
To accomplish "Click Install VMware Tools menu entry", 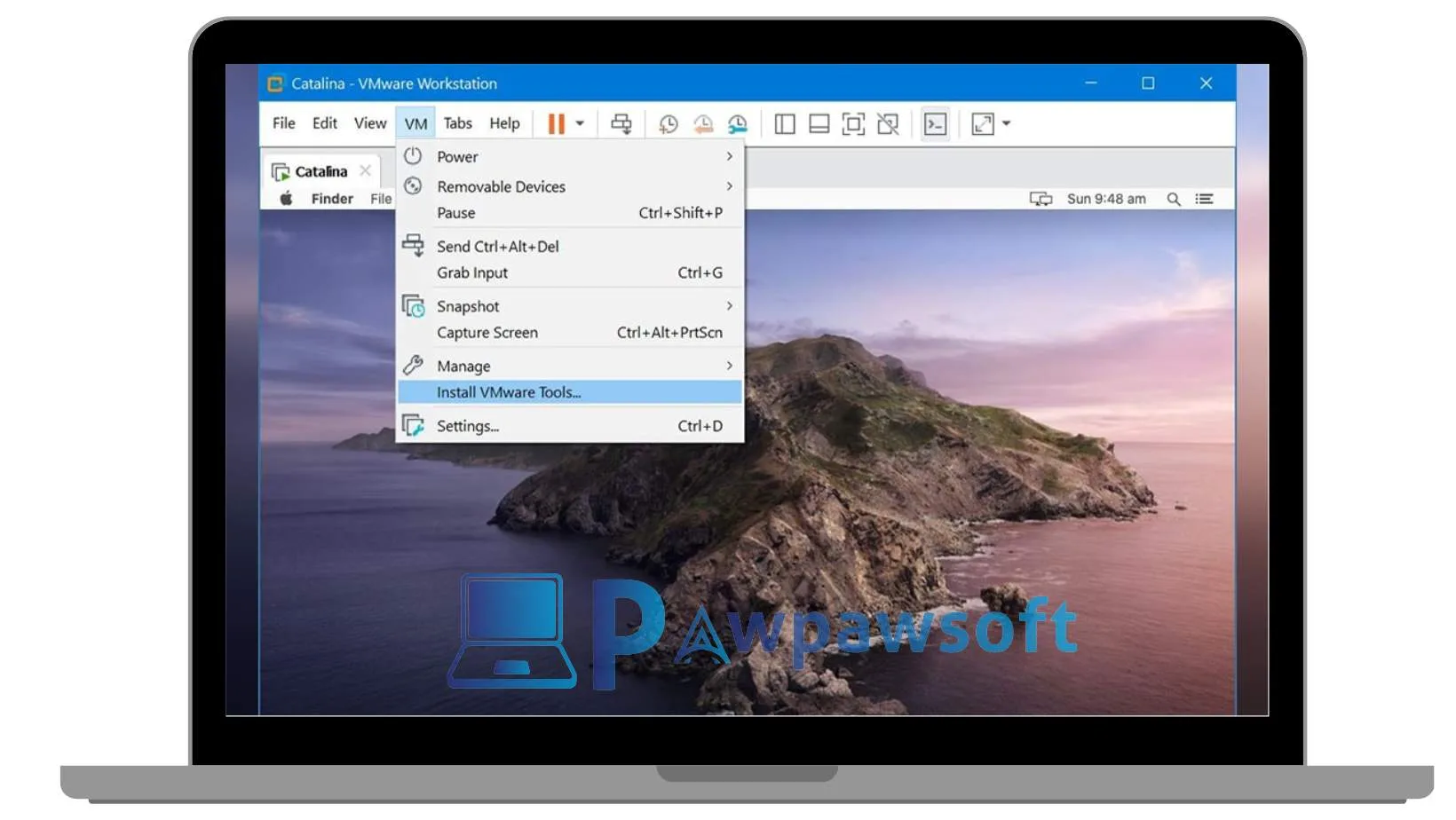I will point(570,392).
